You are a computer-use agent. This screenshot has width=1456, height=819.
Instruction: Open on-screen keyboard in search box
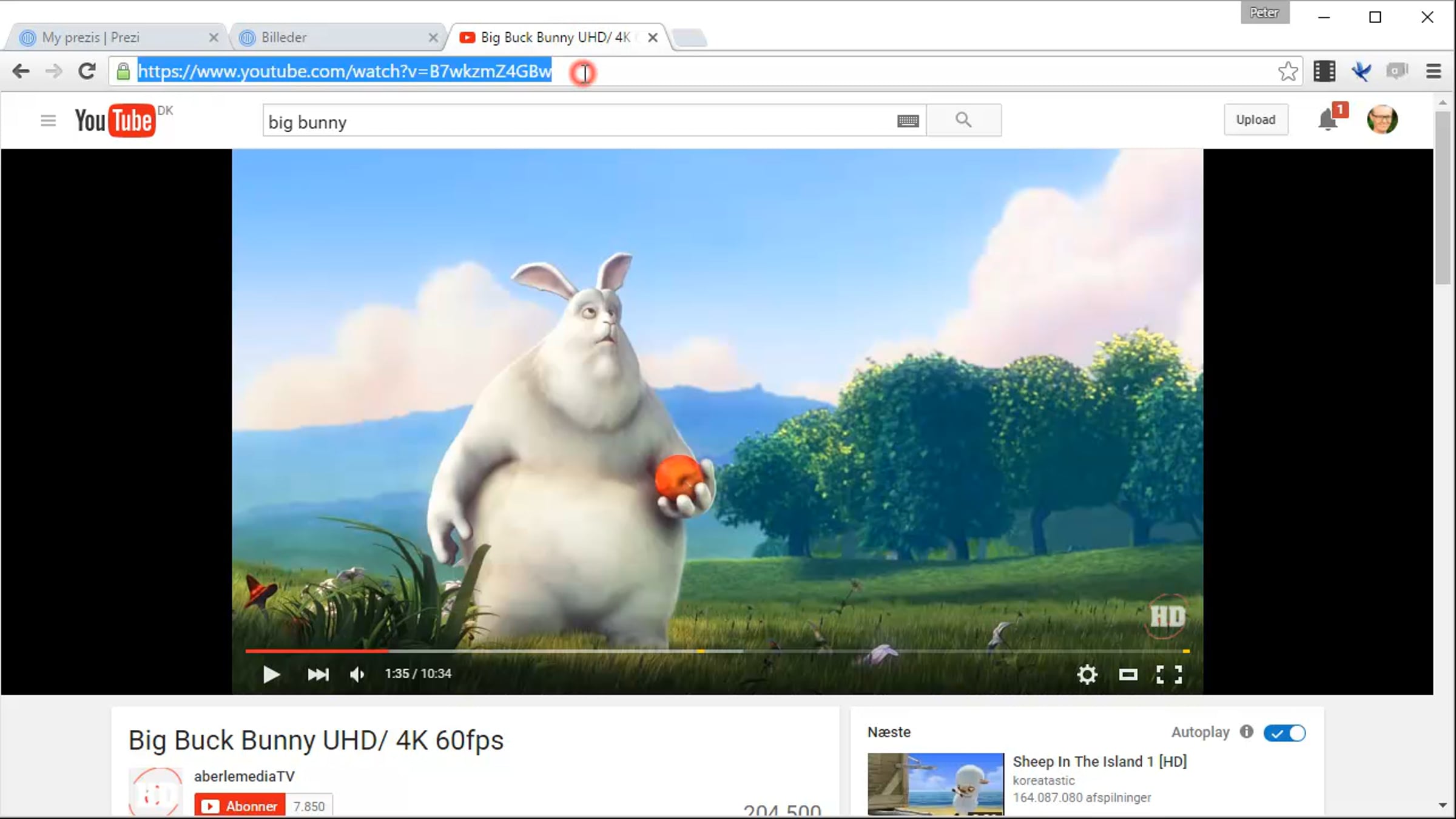(908, 121)
